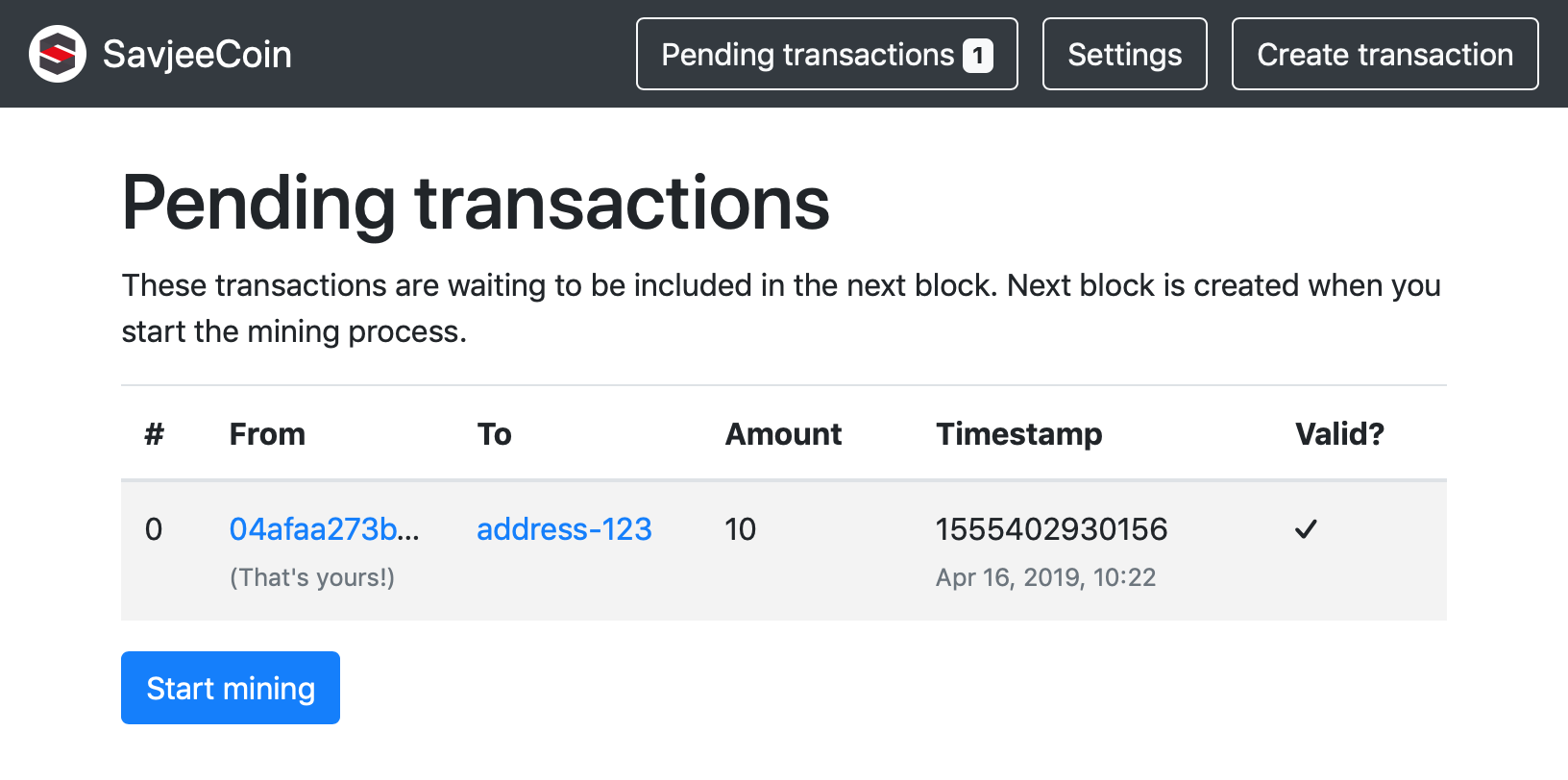This screenshot has height=780, width=1568.
Task: Select timestamp value 1555402930156
Action: tap(1051, 529)
